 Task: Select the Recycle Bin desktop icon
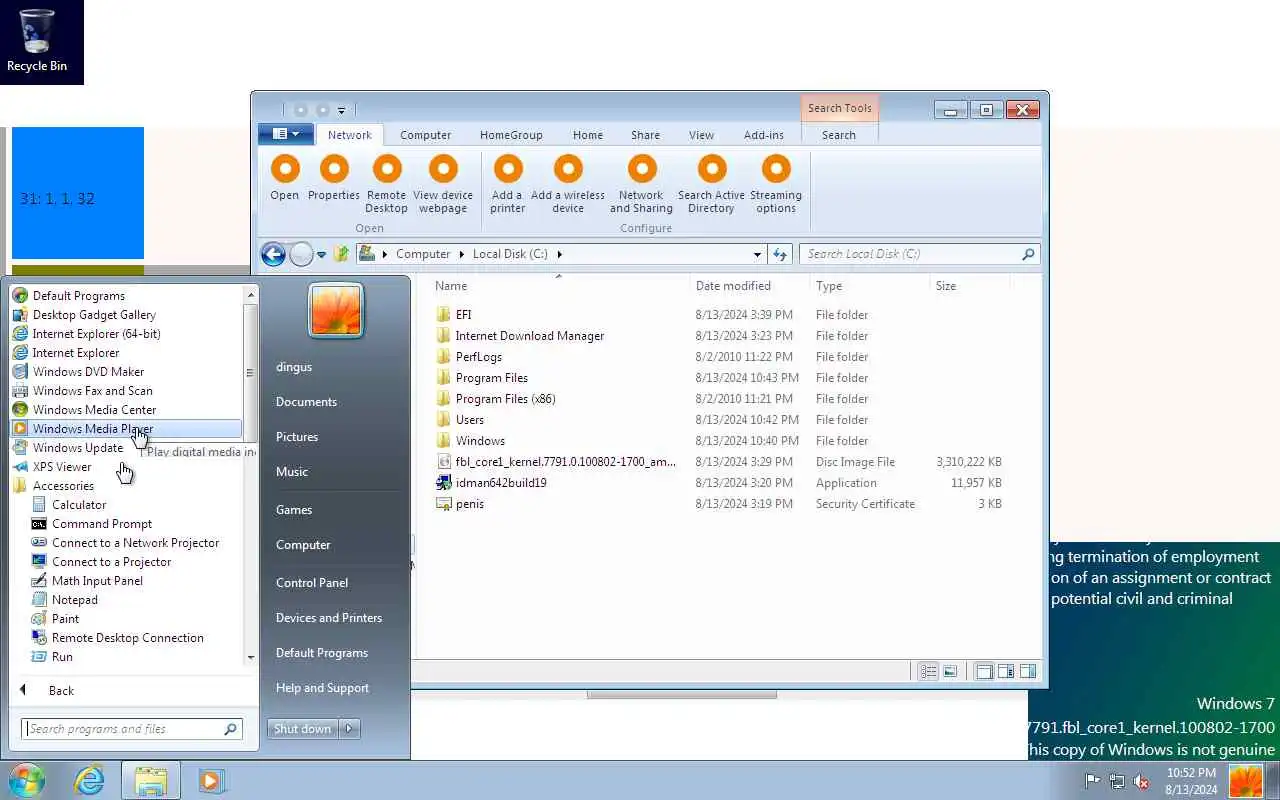click(37, 41)
